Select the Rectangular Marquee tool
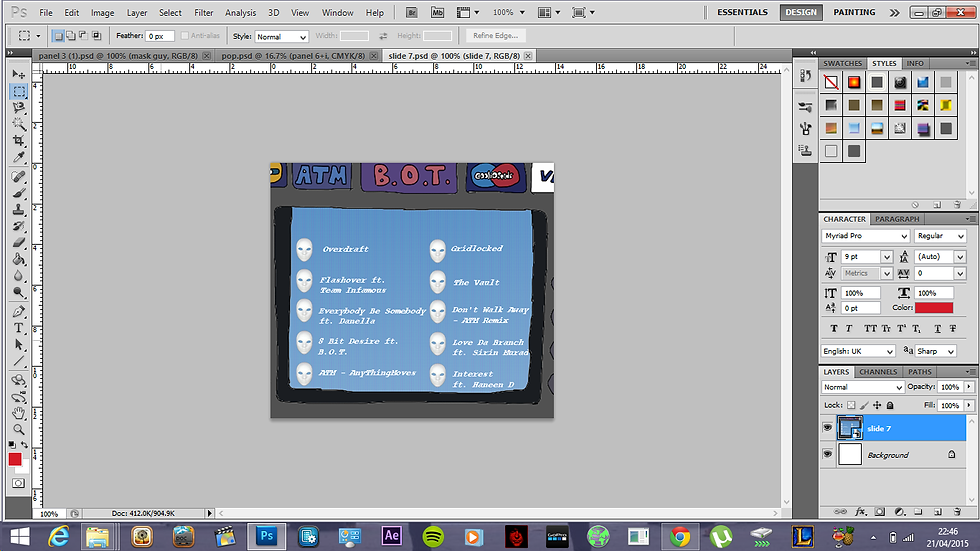Viewport: 980px width, 551px height. [19, 91]
